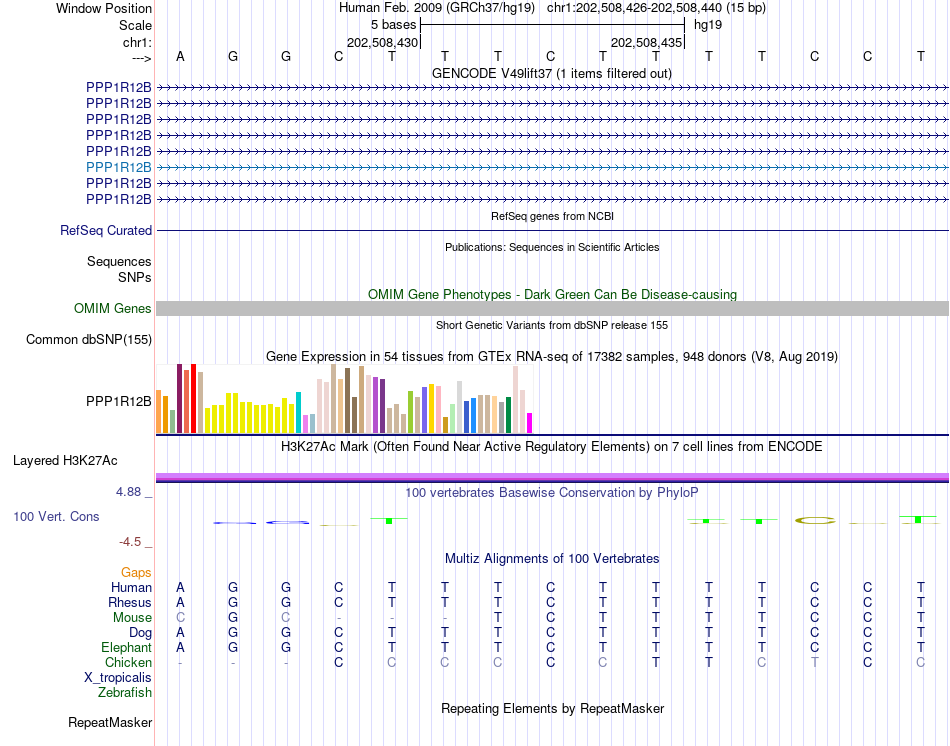The image size is (950, 746).
Task: Click the large olive C conservation logo
Action: coord(815,521)
